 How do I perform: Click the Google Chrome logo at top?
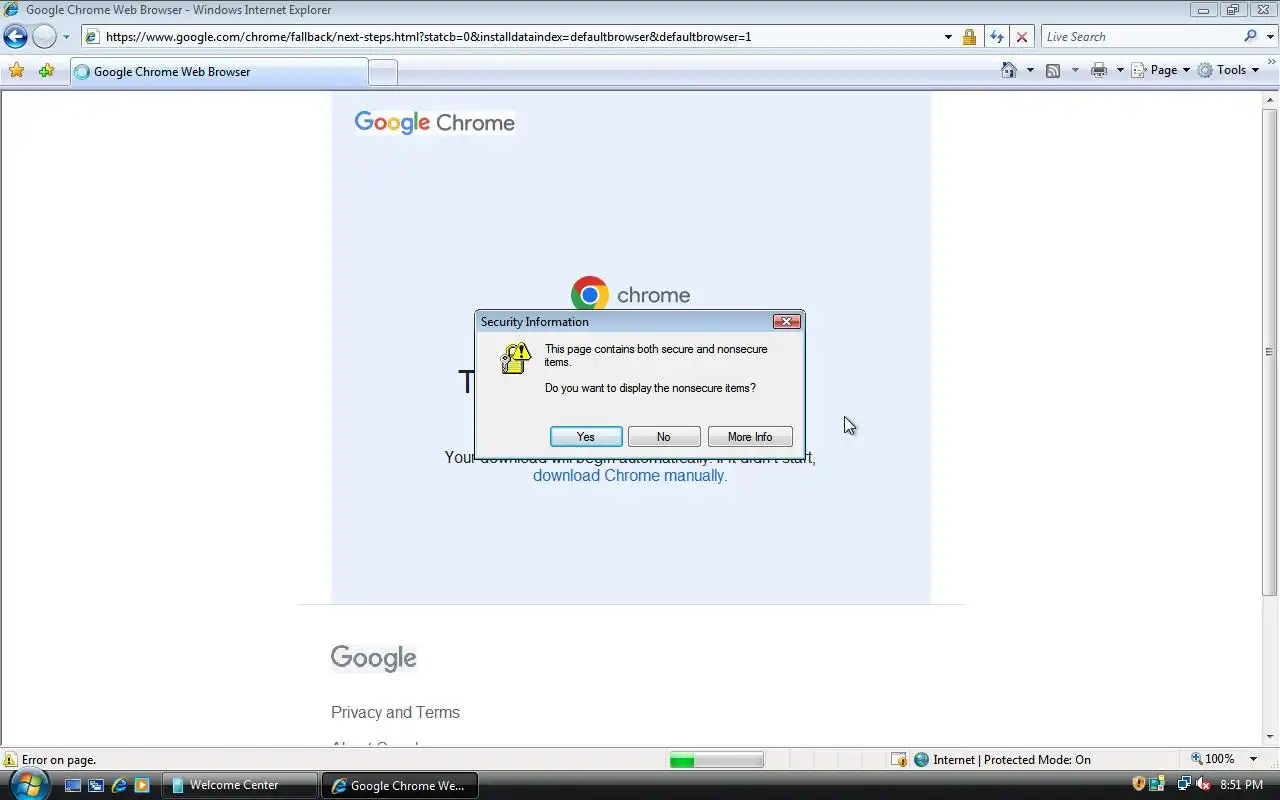pyautogui.click(x=435, y=123)
